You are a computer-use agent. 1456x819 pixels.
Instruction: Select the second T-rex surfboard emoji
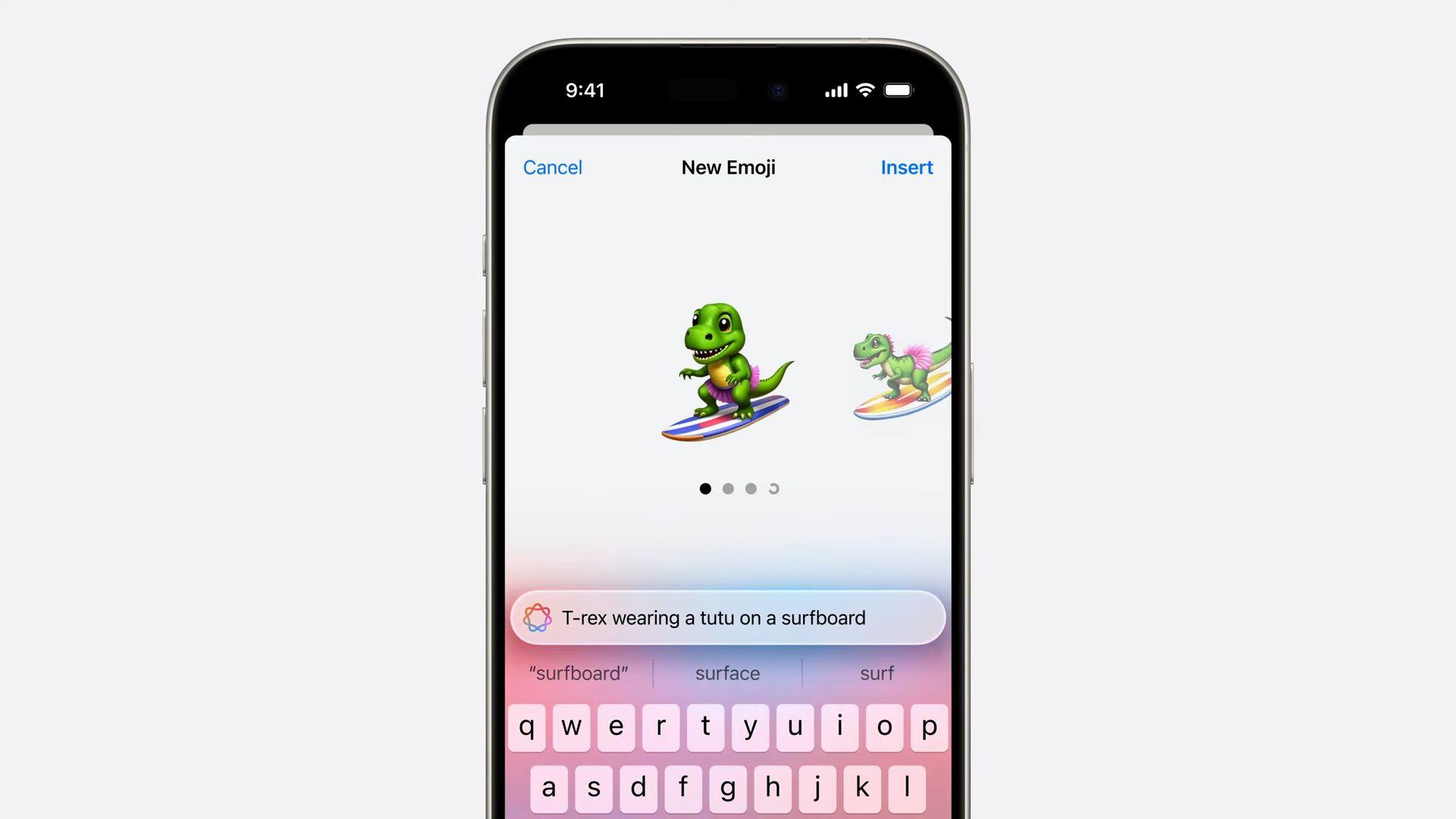coord(895,375)
